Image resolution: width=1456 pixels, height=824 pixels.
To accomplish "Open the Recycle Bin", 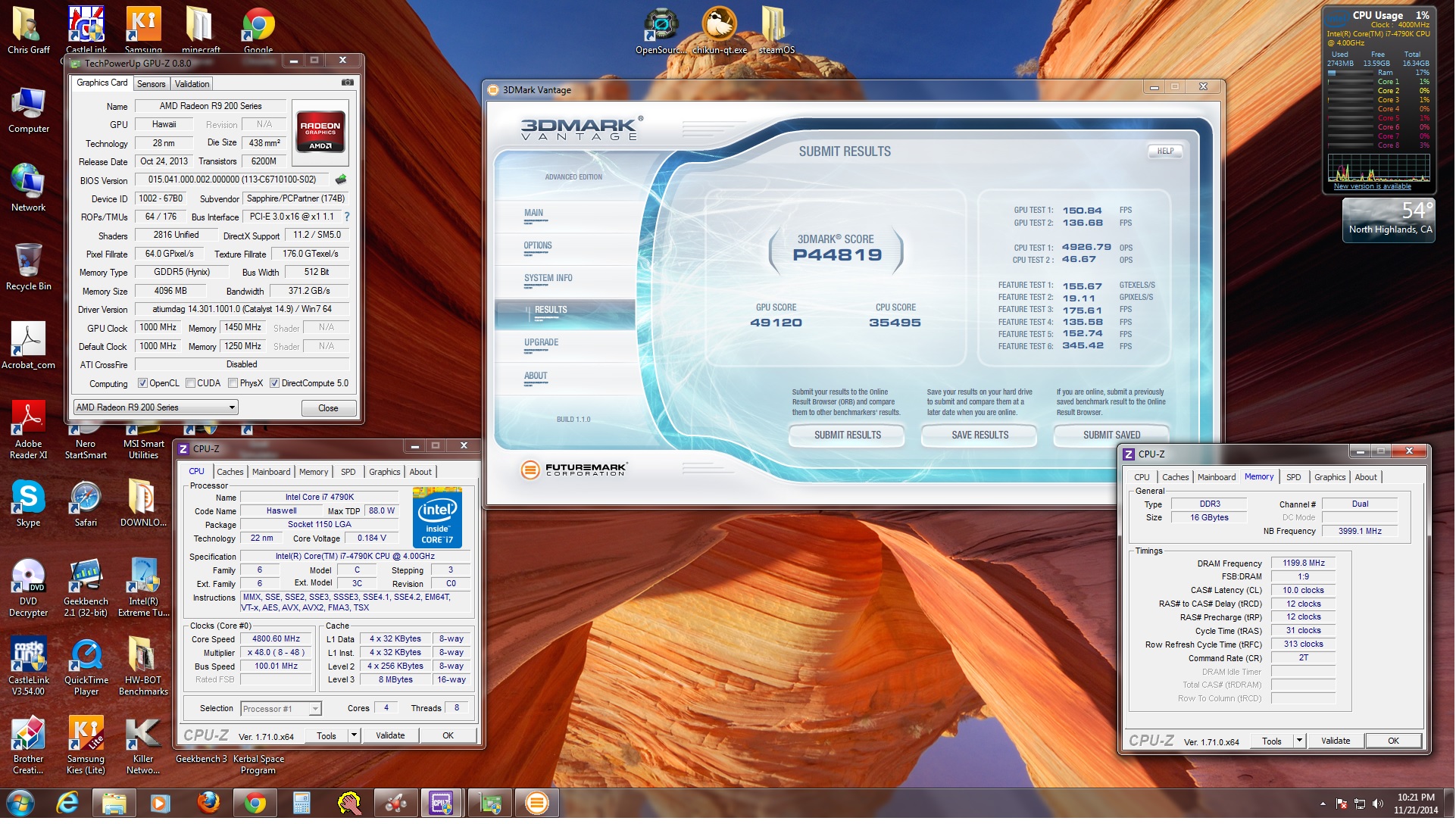I will pos(29,267).
